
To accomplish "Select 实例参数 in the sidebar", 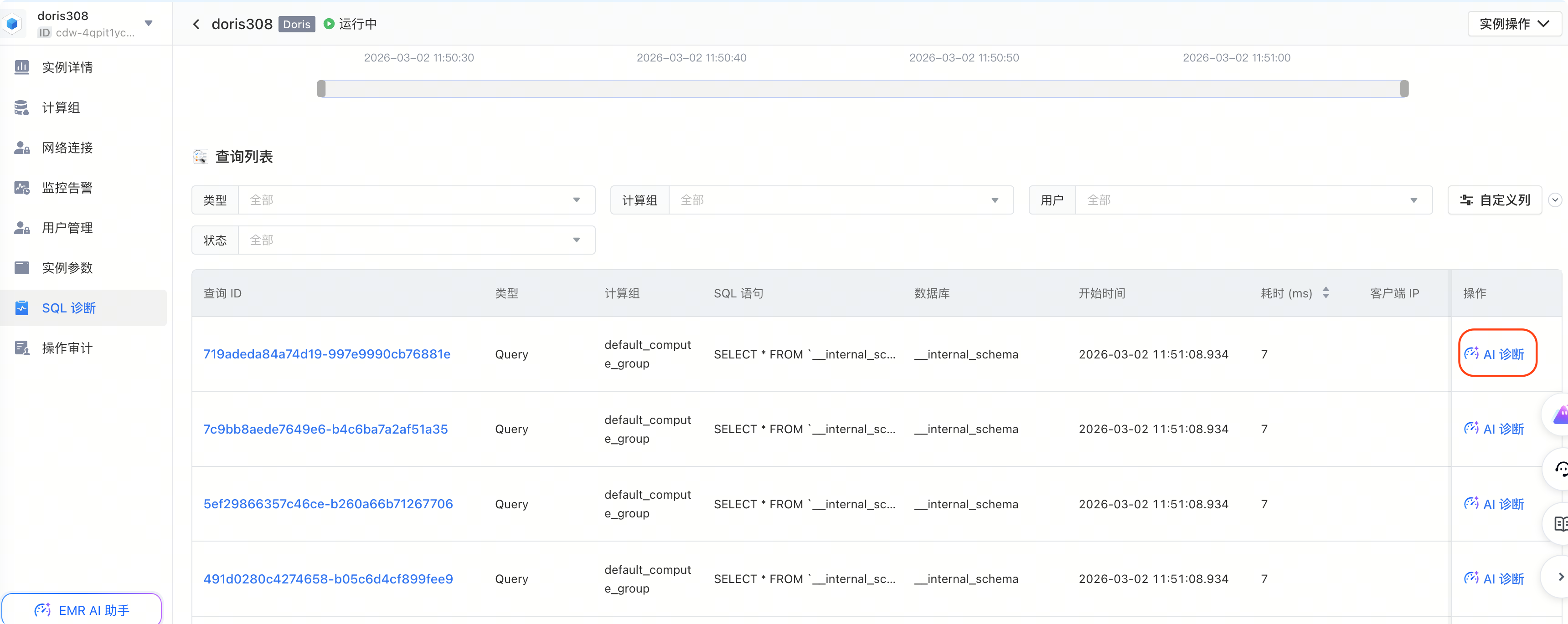I will coord(67,268).
